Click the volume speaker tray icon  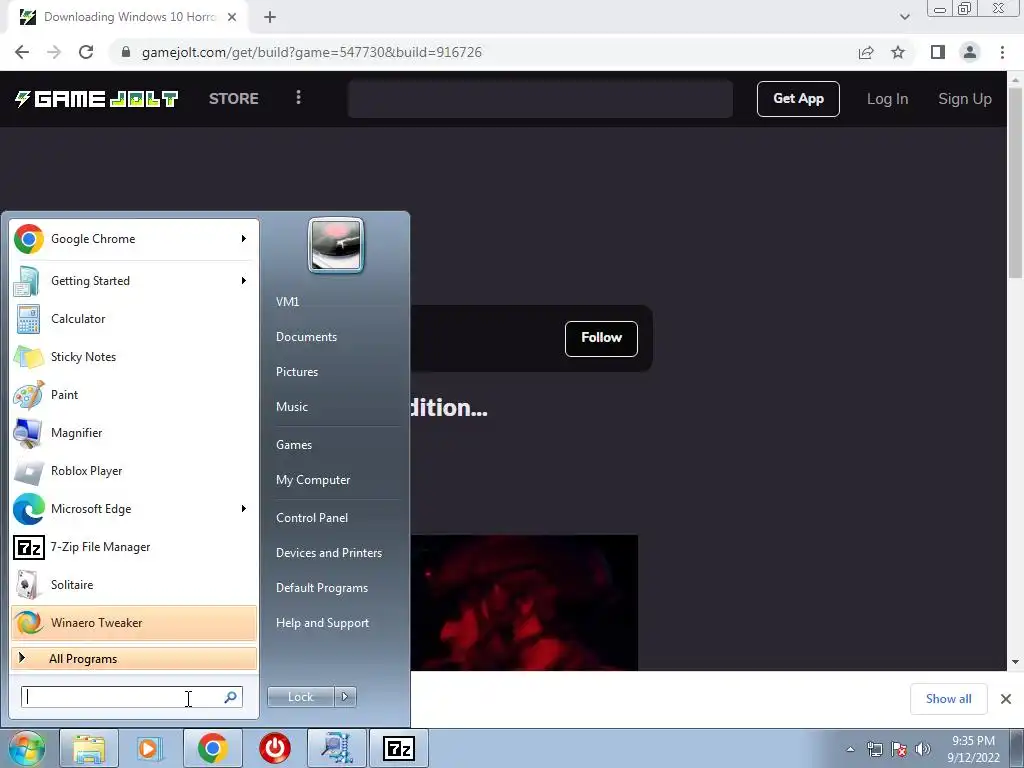pyautogui.click(x=923, y=749)
